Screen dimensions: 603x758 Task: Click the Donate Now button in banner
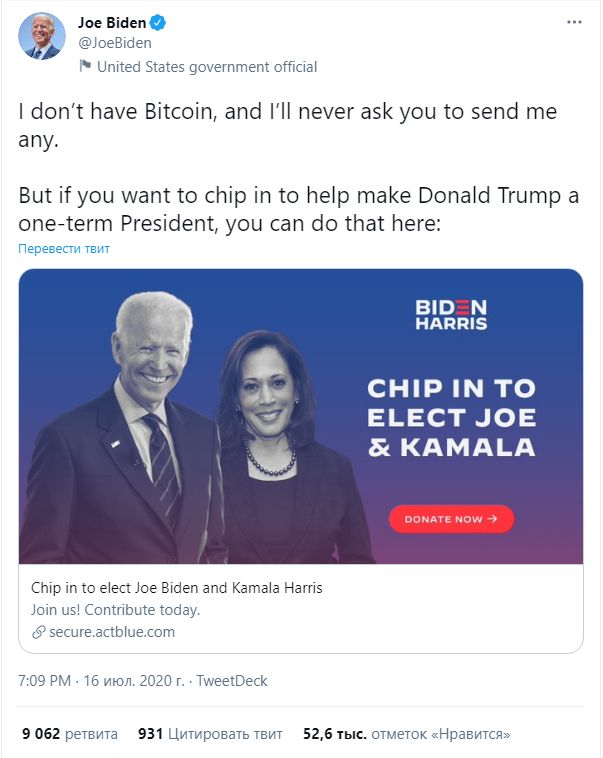point(451,519)
